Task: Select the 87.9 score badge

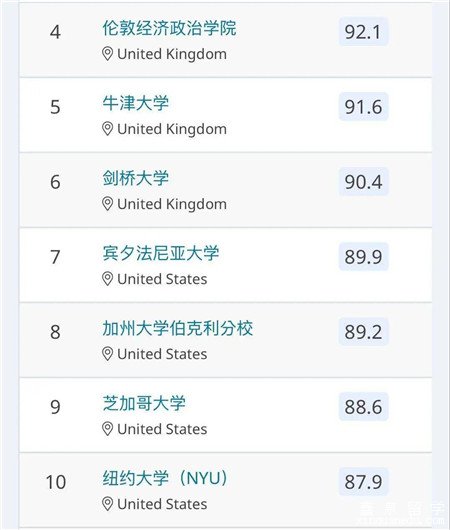Action: pyautogui.click(x=363, y=482)
